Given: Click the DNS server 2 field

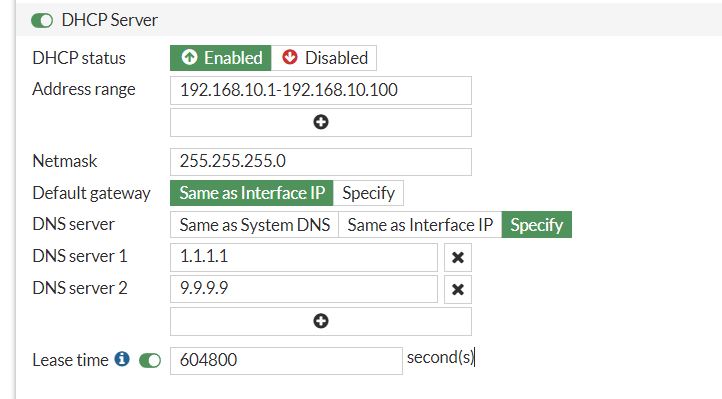Looking at the screenshot, I should coord(303,289).
